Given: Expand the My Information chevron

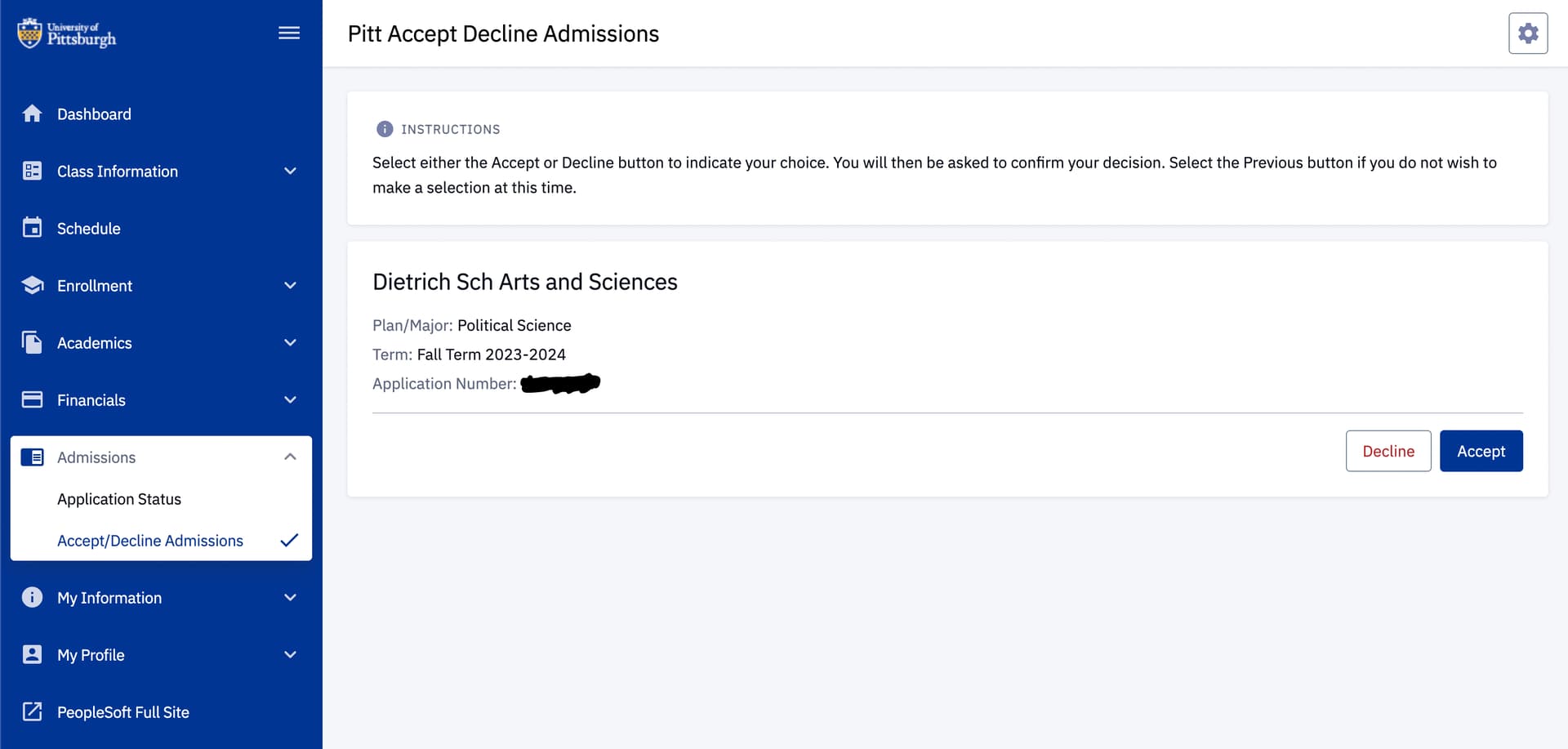Looking at the screenshot, I should pos(290,597).
